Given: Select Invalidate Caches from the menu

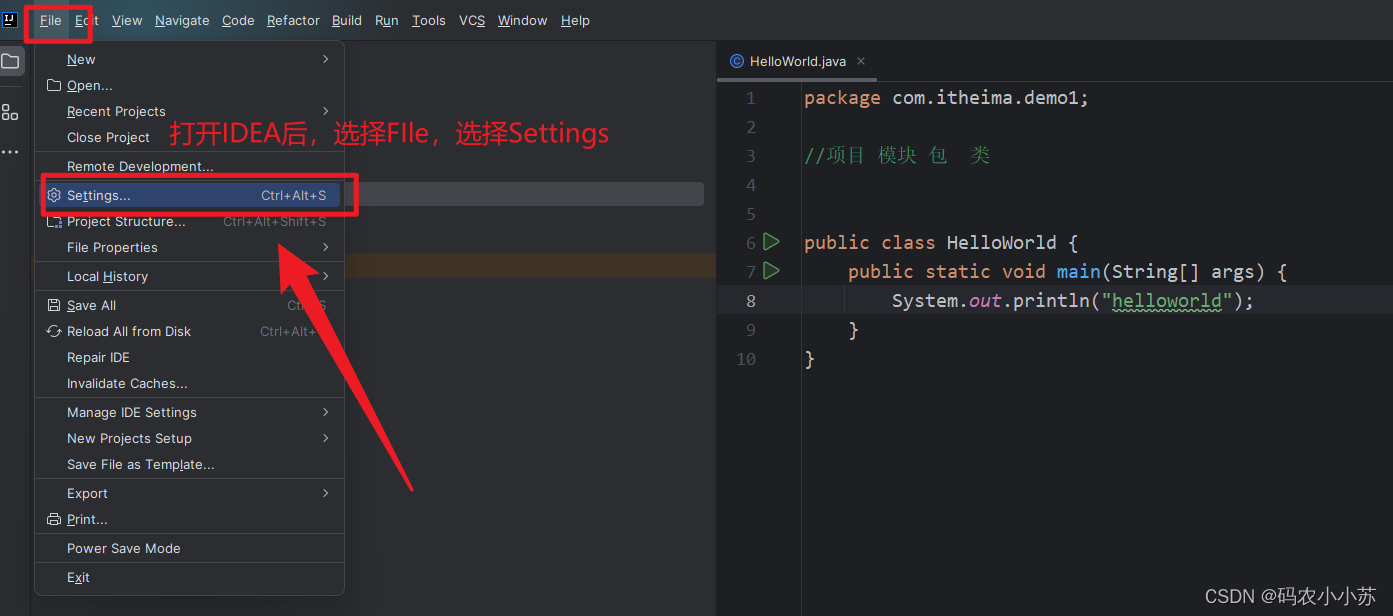Looking at the screenshot, I should click(x=127, y=383).
